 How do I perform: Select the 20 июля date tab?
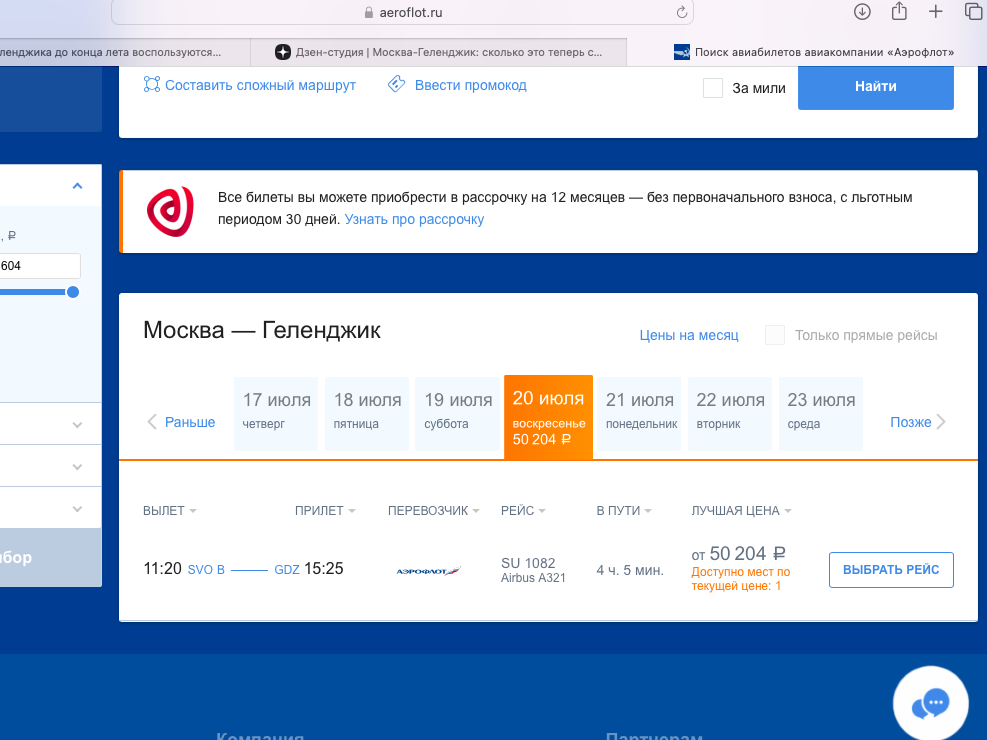548,417
